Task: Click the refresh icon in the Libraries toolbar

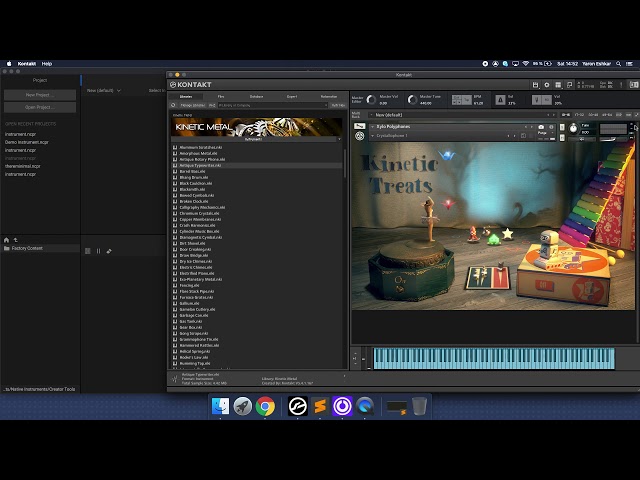Action: point(173,105)
